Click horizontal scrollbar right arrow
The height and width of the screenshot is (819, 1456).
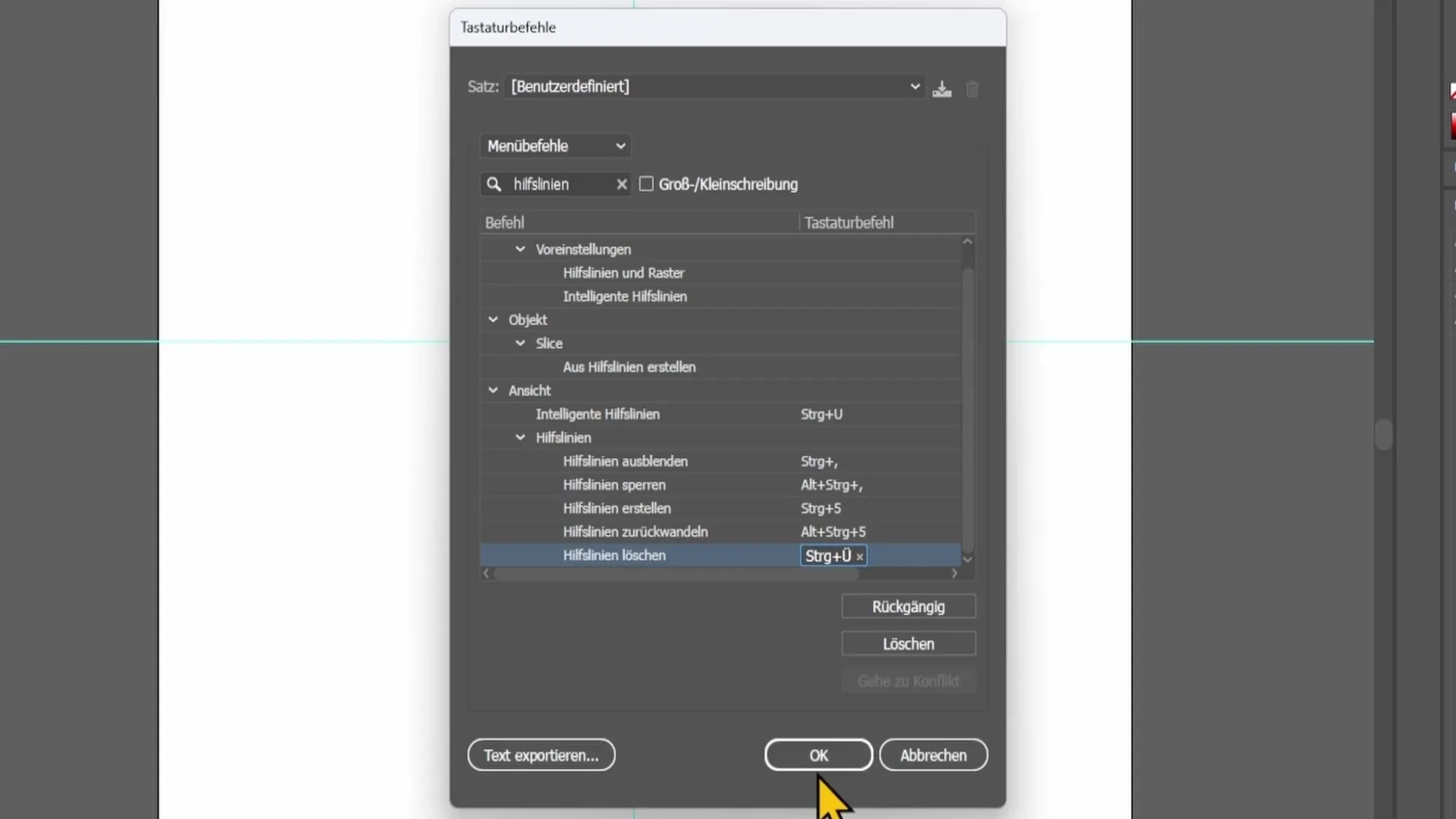[x=954, y=573]
